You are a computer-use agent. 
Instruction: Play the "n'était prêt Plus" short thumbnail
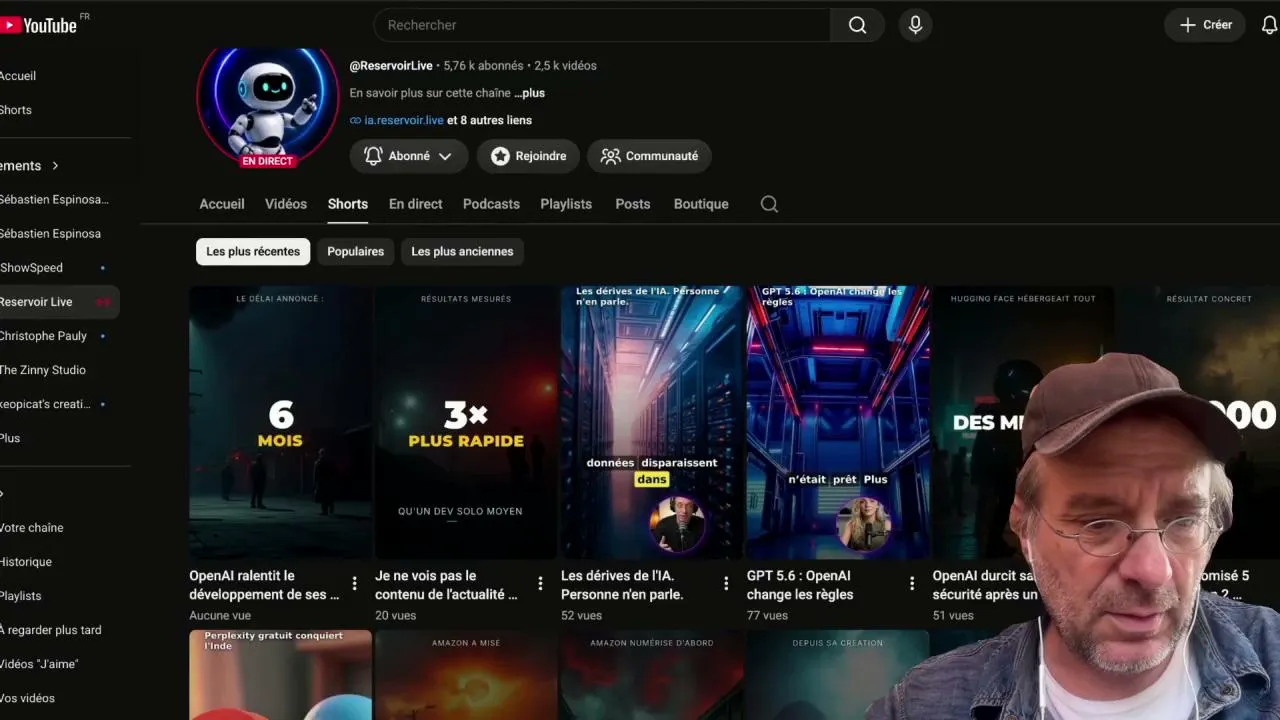838,422
